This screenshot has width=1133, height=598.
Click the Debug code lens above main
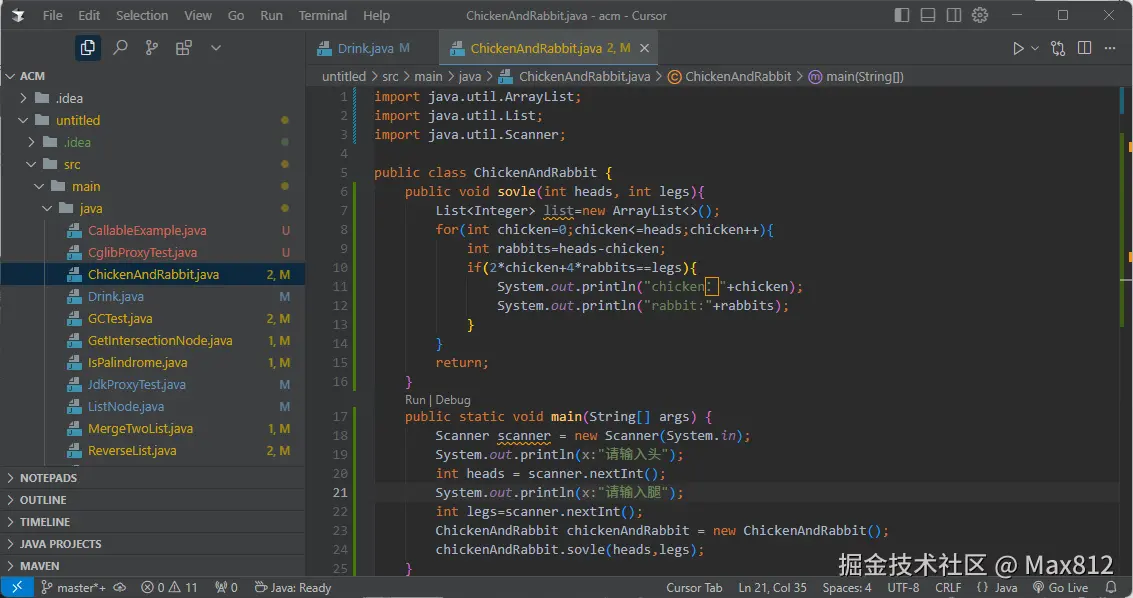(453, 399)
